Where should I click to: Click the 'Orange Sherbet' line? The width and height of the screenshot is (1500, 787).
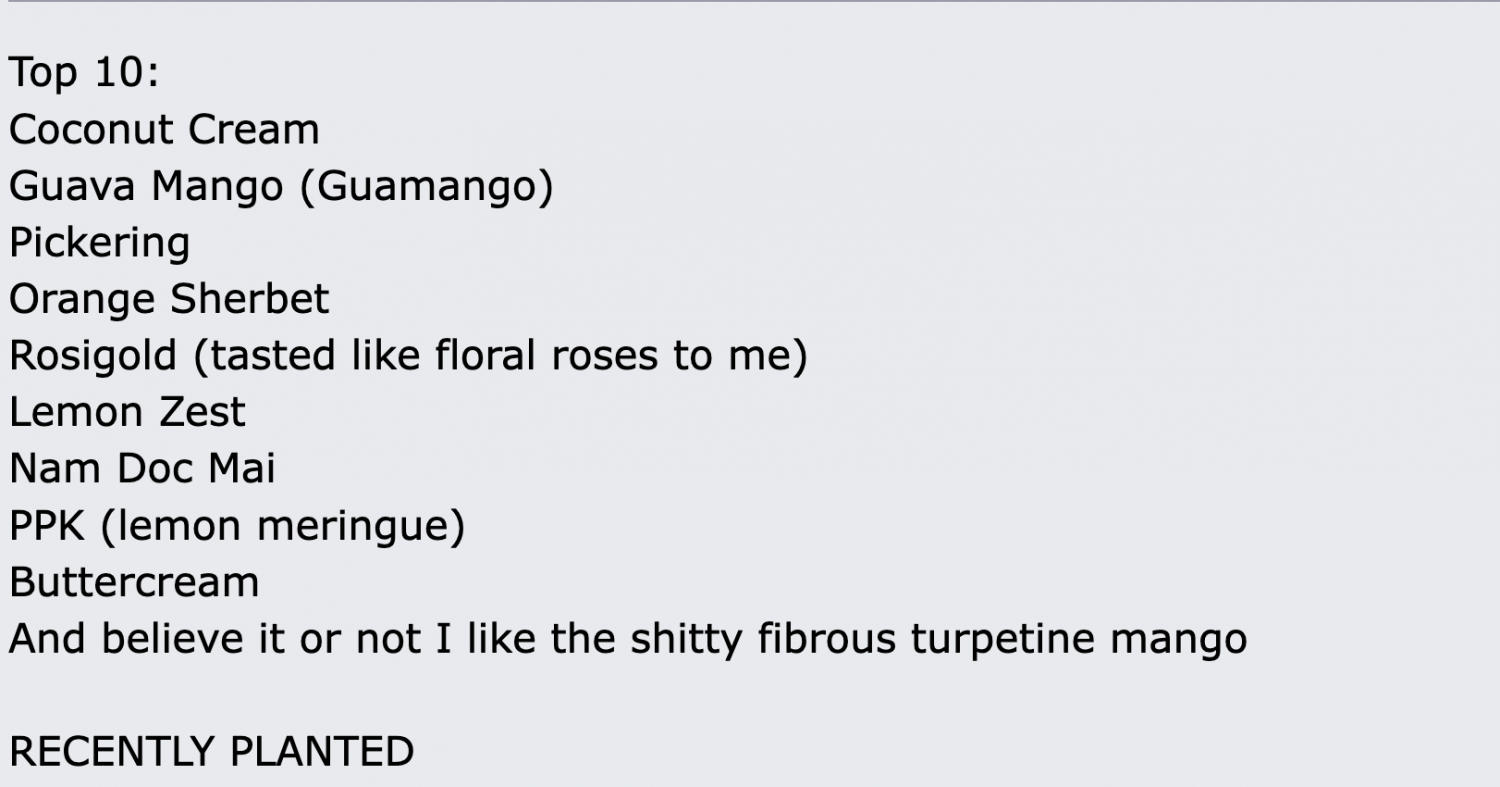pyautogui.click(x=169, y=299)
